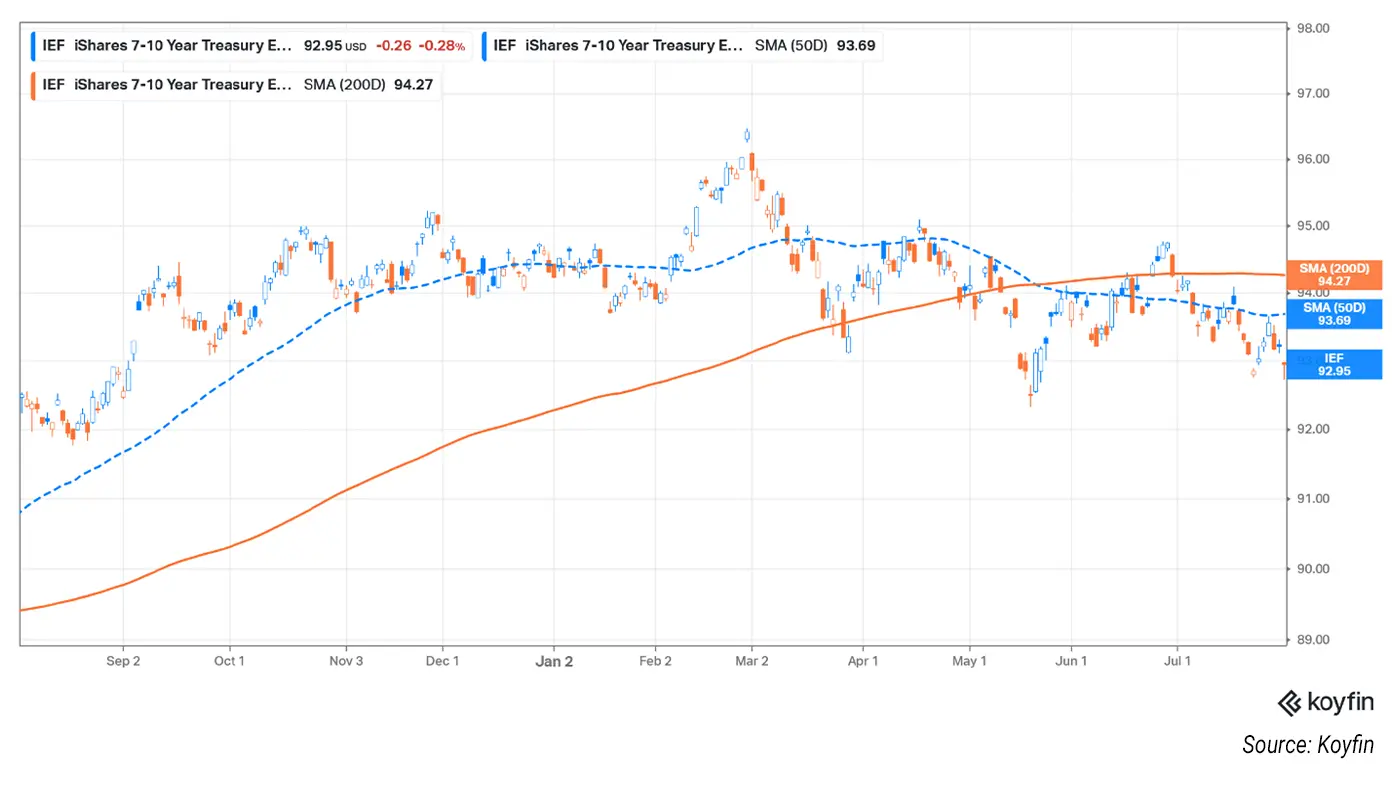The height and width of the screenshot is (786, 1400).
Task: Click the 93.69 value in the legend
Action: coord(856,45)
